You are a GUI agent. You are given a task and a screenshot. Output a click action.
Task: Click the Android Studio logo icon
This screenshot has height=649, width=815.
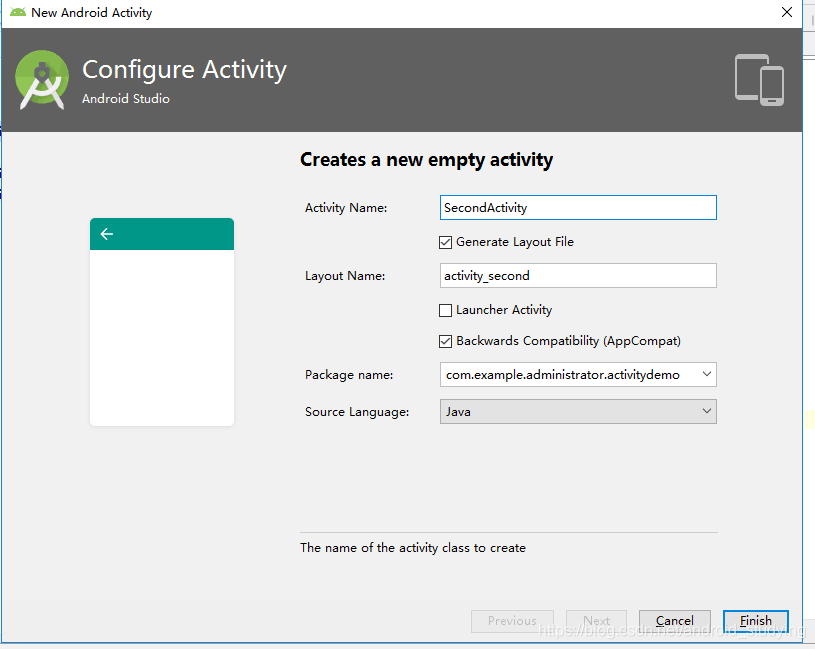coord(42,80)
